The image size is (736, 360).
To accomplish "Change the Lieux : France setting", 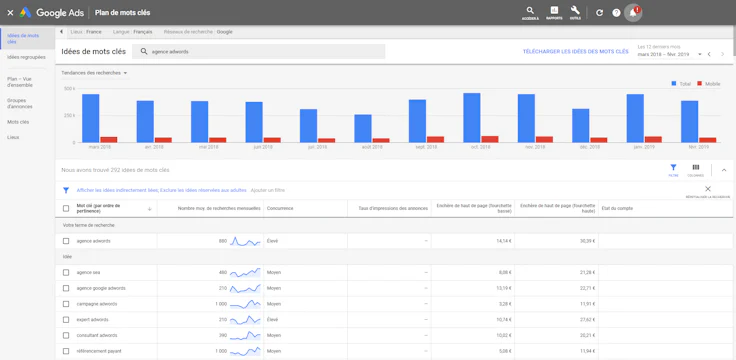I will coord(86,32).
